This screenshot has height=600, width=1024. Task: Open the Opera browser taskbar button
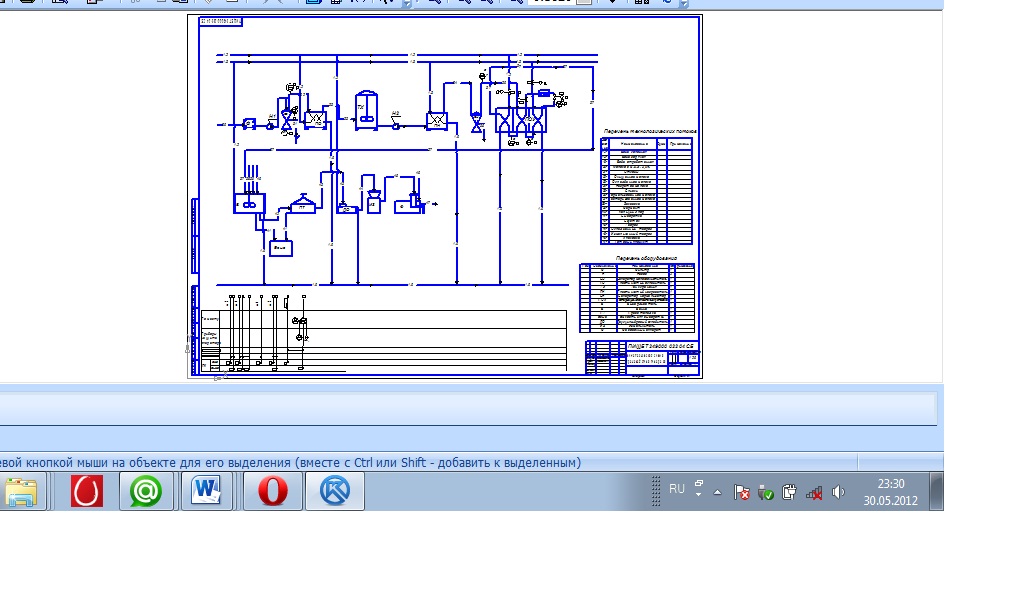[272, 491]
